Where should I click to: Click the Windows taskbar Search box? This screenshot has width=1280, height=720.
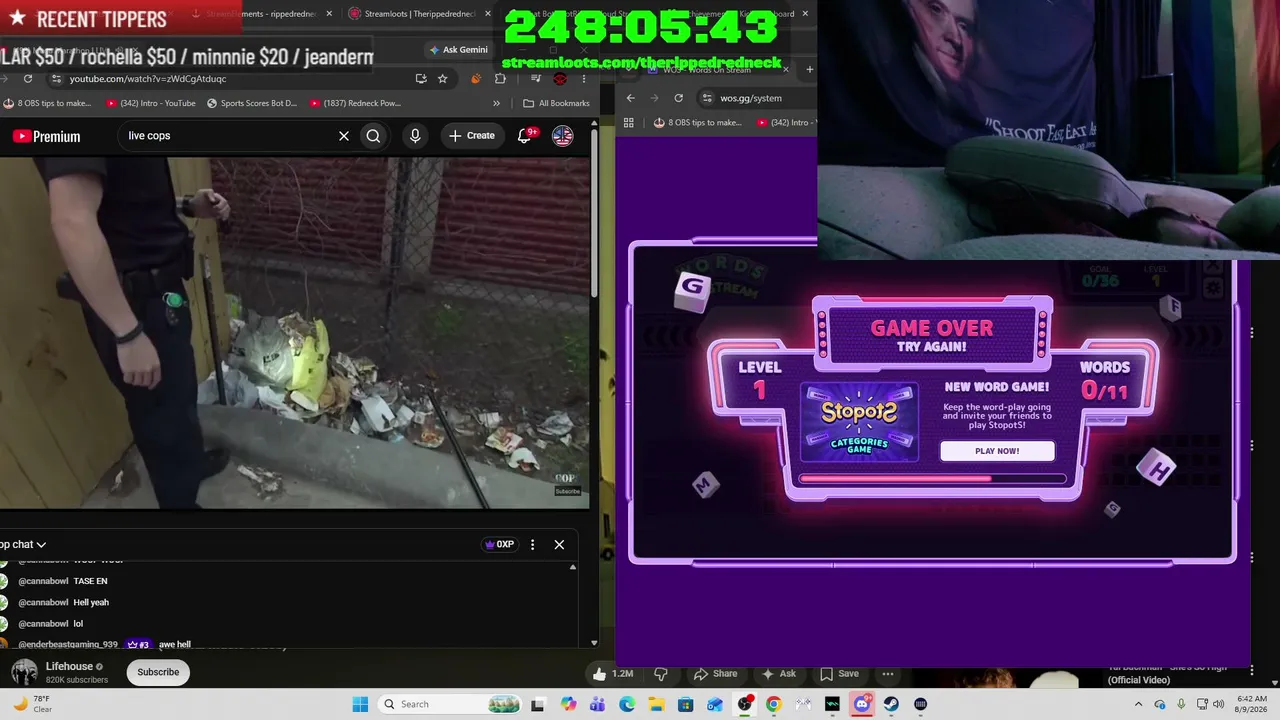coord(448,704)
